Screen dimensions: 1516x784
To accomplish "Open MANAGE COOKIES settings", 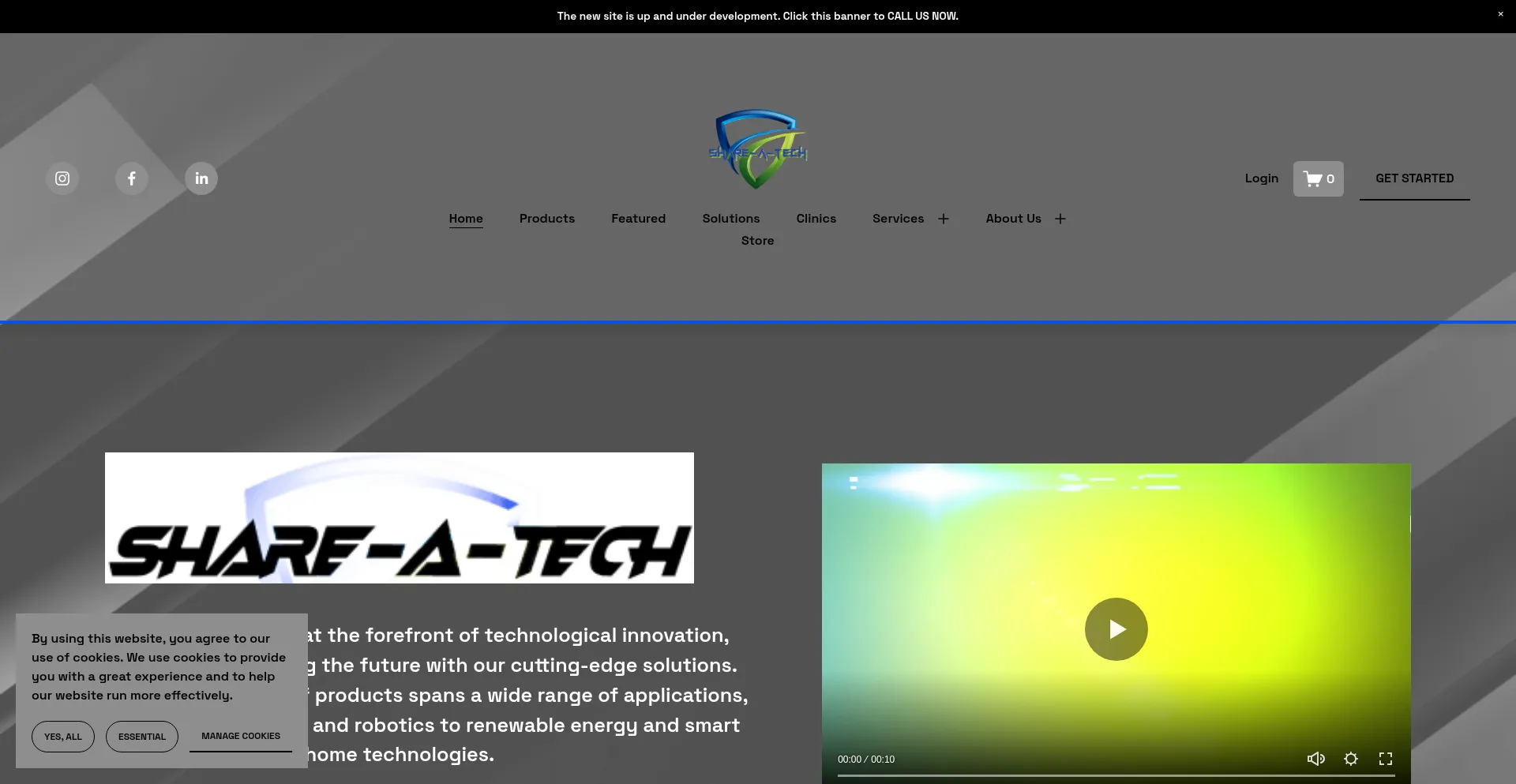I will click(241, 736).
